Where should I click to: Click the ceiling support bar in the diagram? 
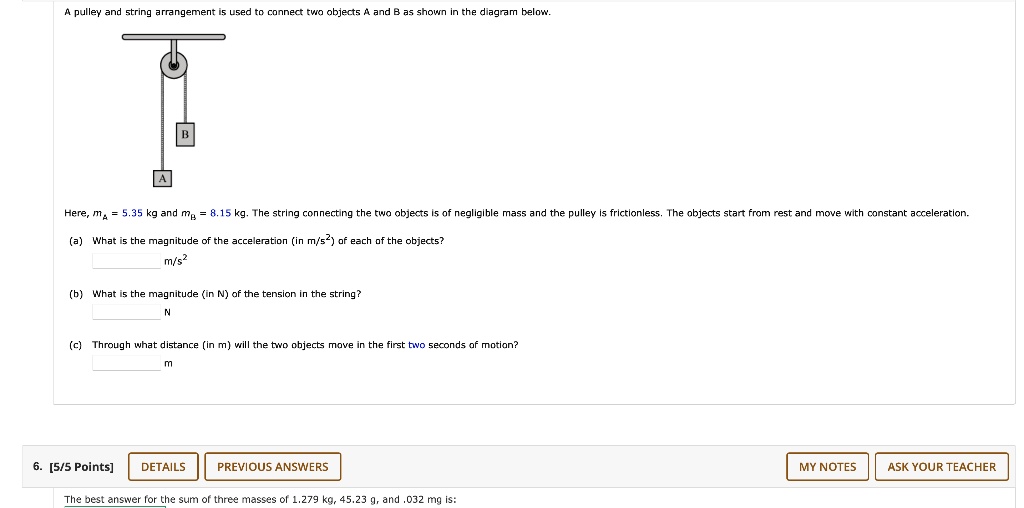(173, 38)
